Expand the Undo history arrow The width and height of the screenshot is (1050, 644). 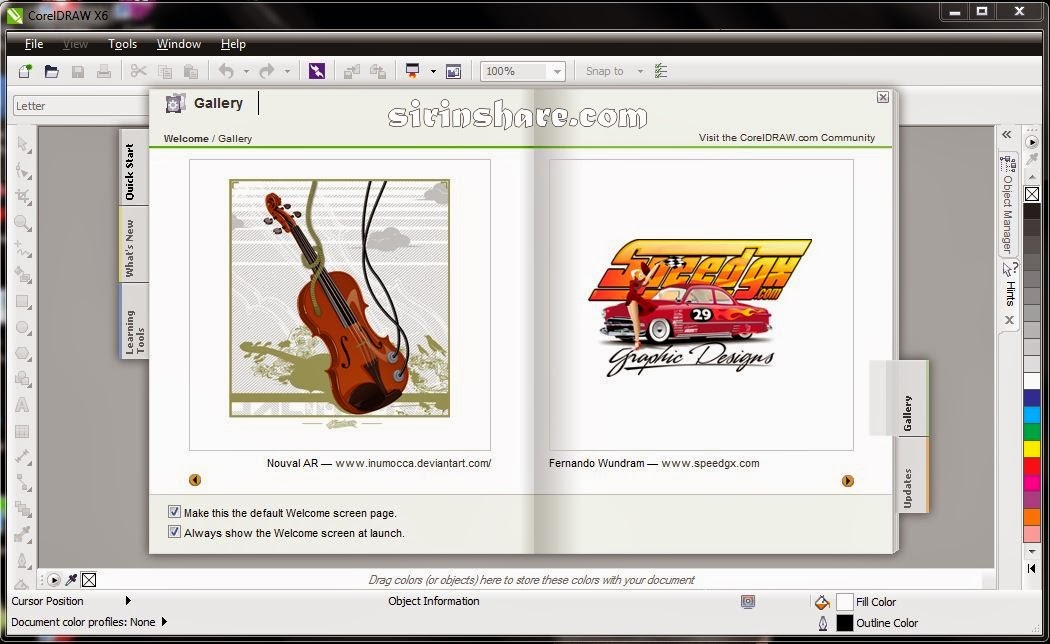point(246,71)
